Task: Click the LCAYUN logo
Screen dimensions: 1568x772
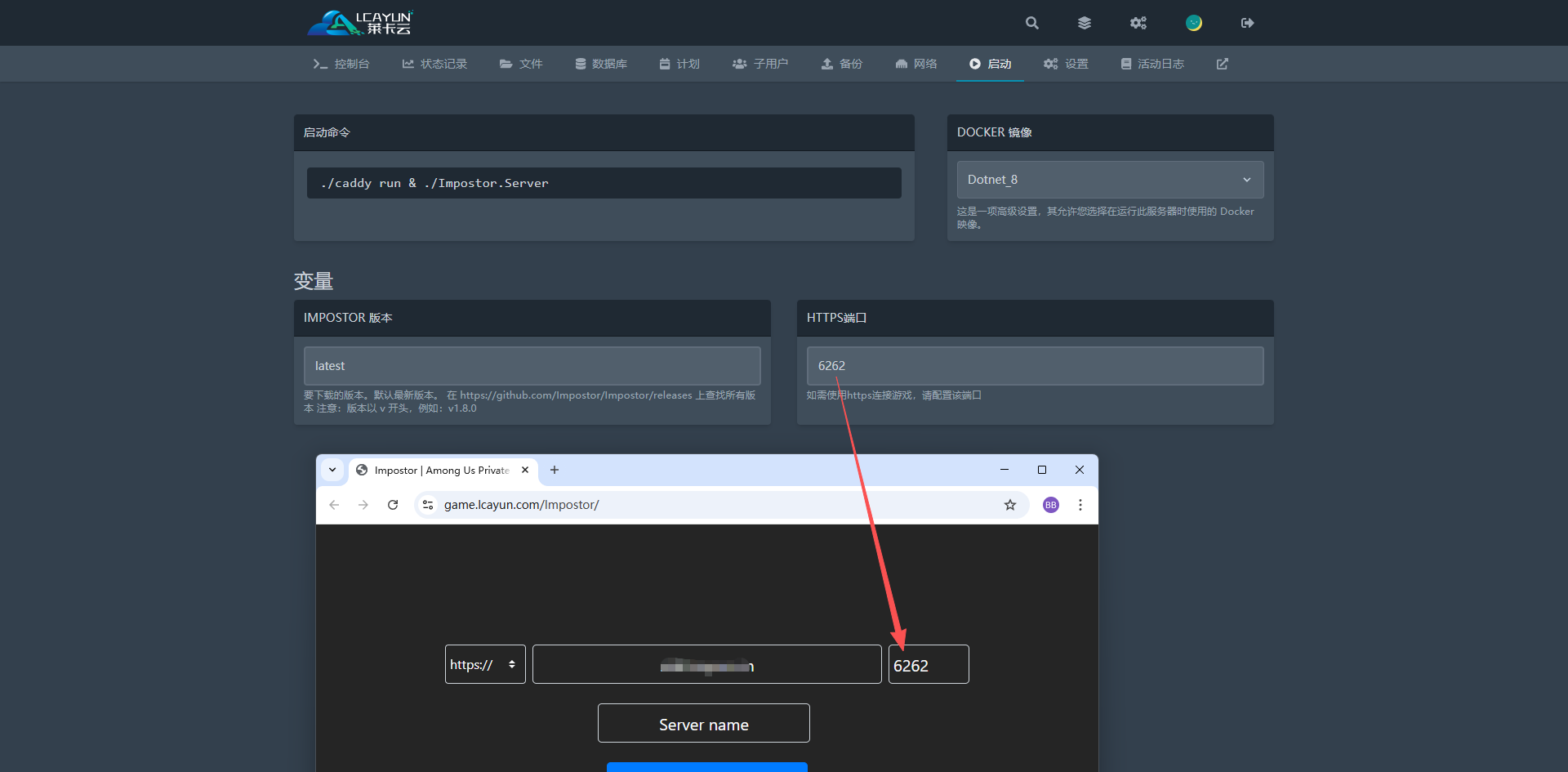Action: point(360,23)
